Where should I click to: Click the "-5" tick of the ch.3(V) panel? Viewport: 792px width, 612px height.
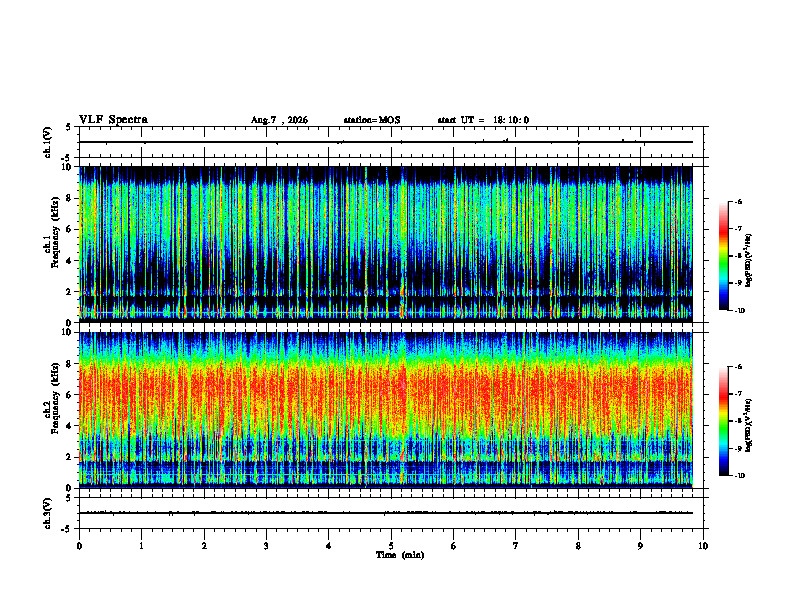(67, 529)
